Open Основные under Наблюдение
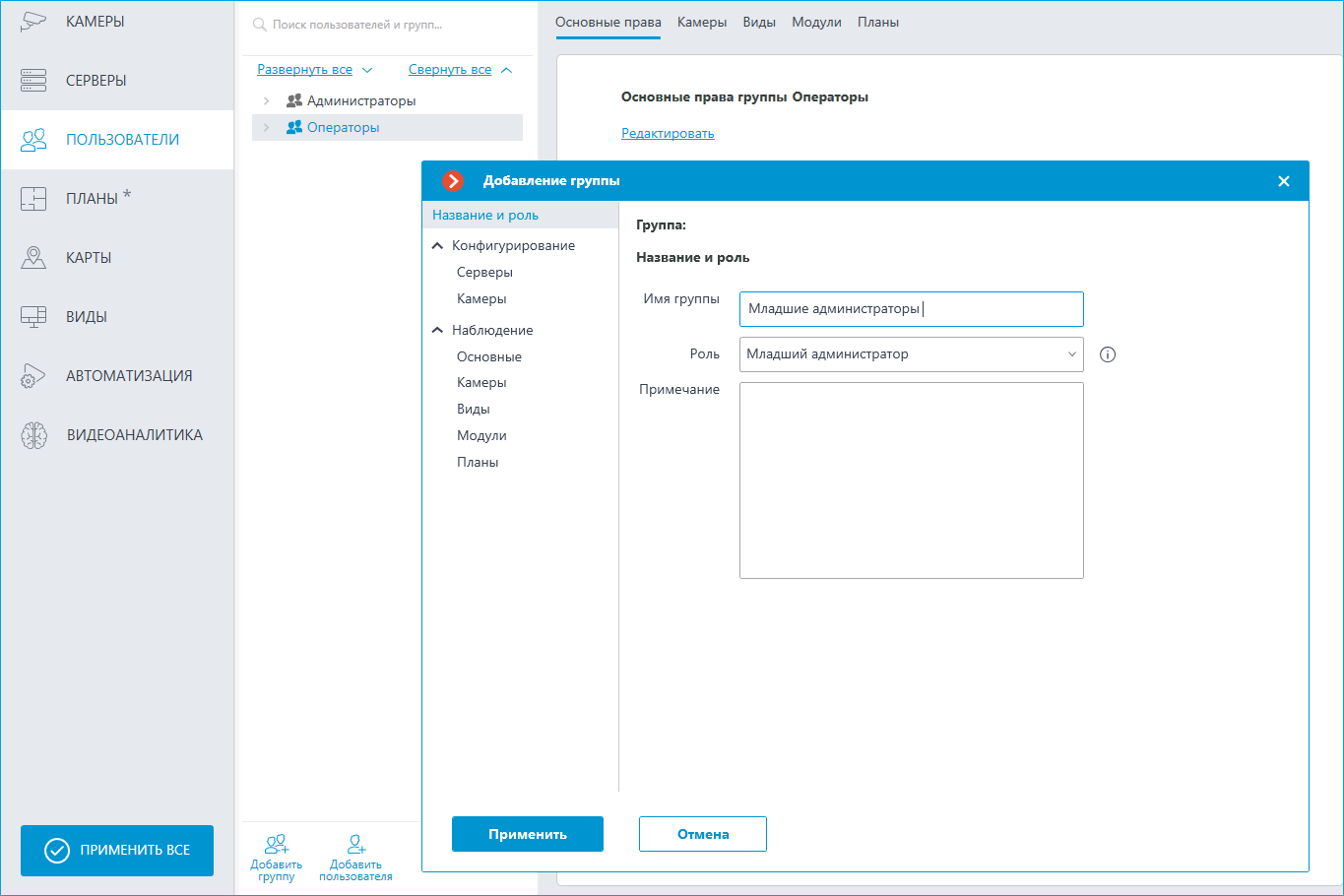 tap(489, 357)
